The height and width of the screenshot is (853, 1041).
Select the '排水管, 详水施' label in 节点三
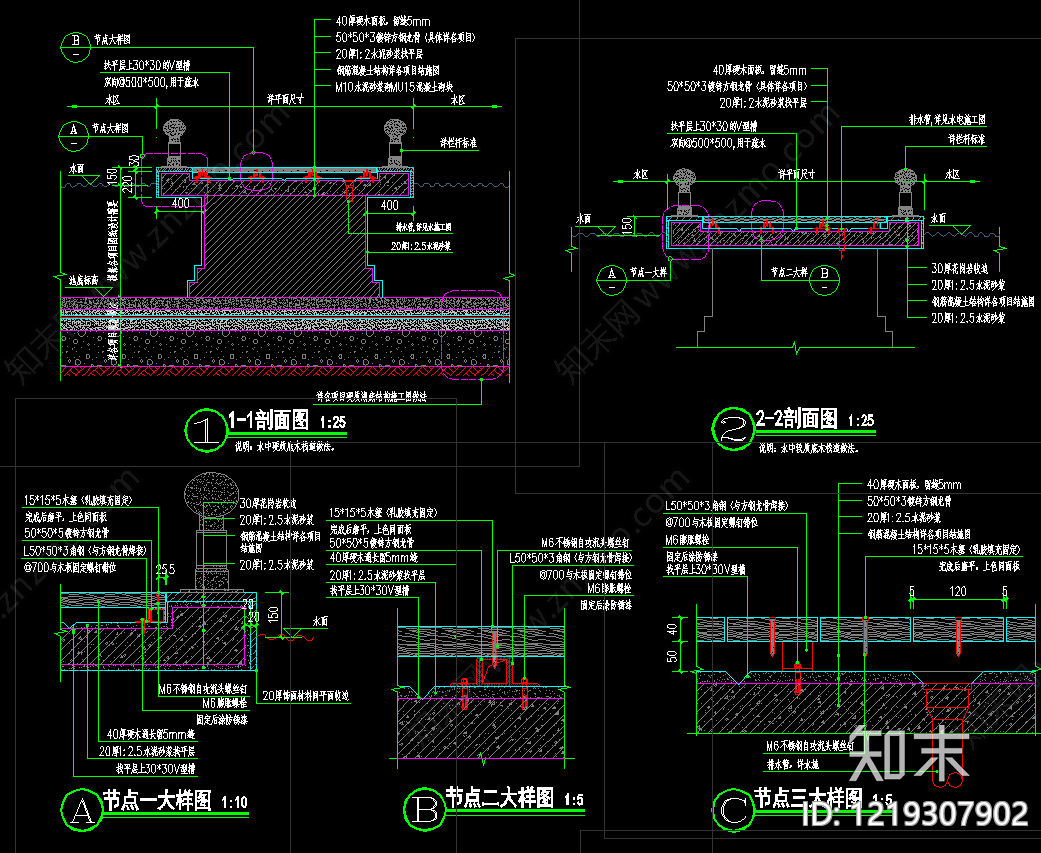click(793, 764)
